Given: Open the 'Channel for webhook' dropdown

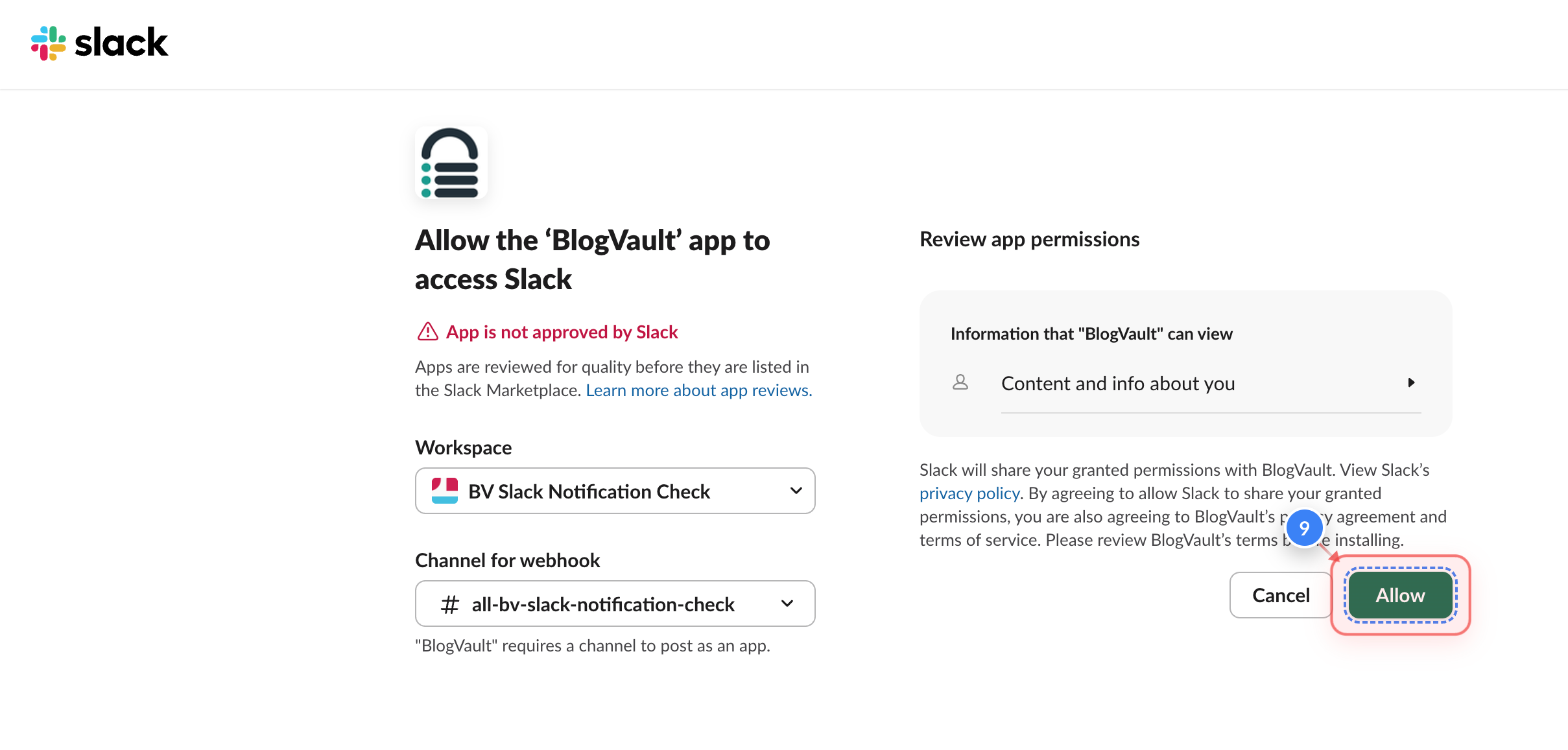Looking at the screenshot, I should pos(614,604).
